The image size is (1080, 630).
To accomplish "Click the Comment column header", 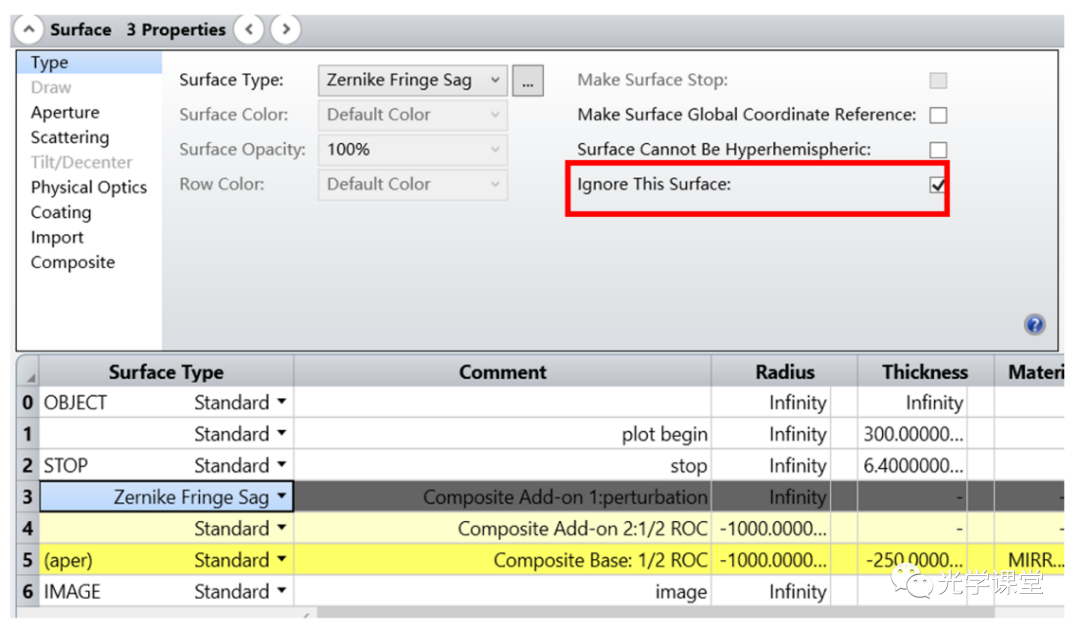I will (503, 372).
